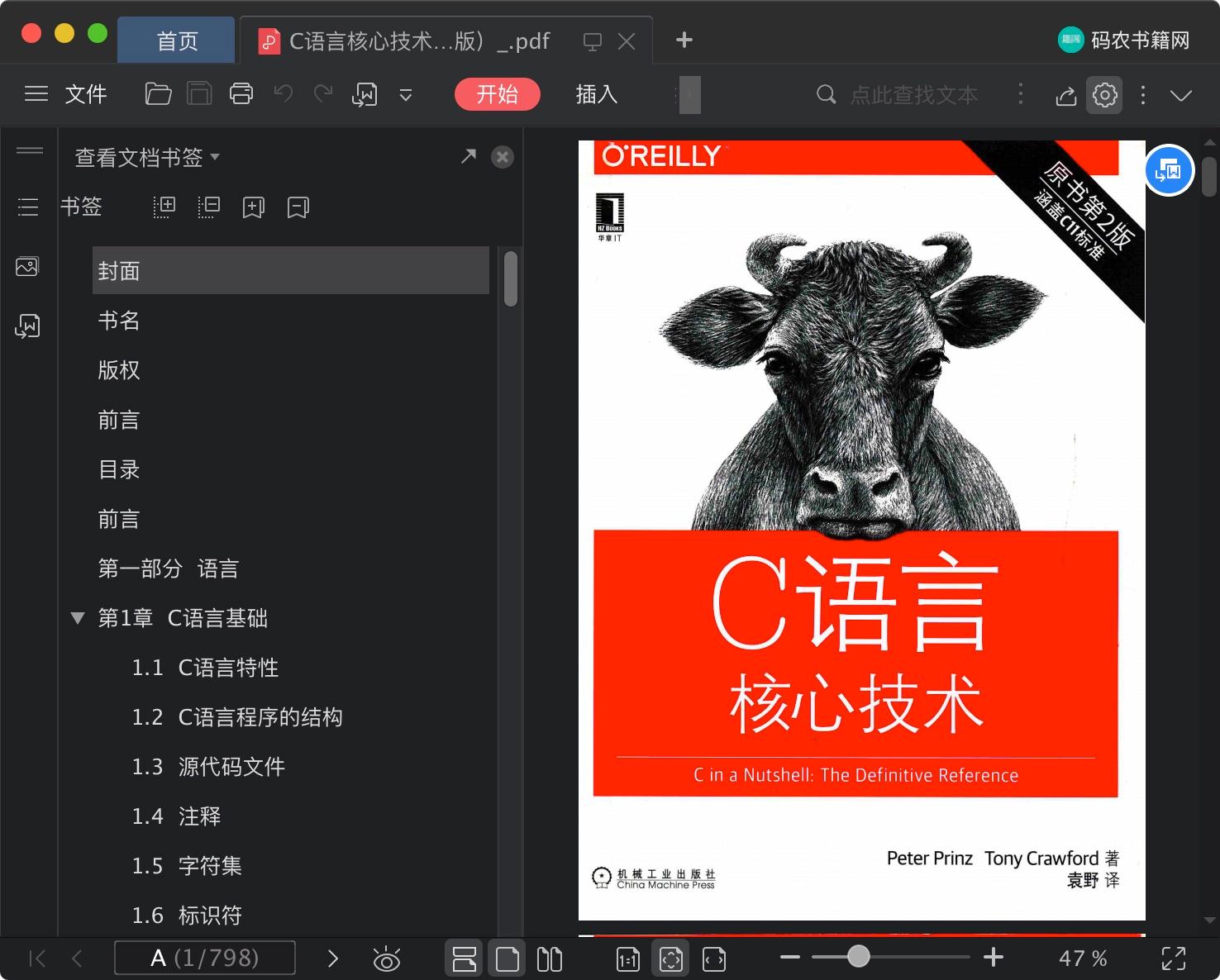
Task: Open bookmark 1.1 C语言特性
Action: [x=206, y=668]
